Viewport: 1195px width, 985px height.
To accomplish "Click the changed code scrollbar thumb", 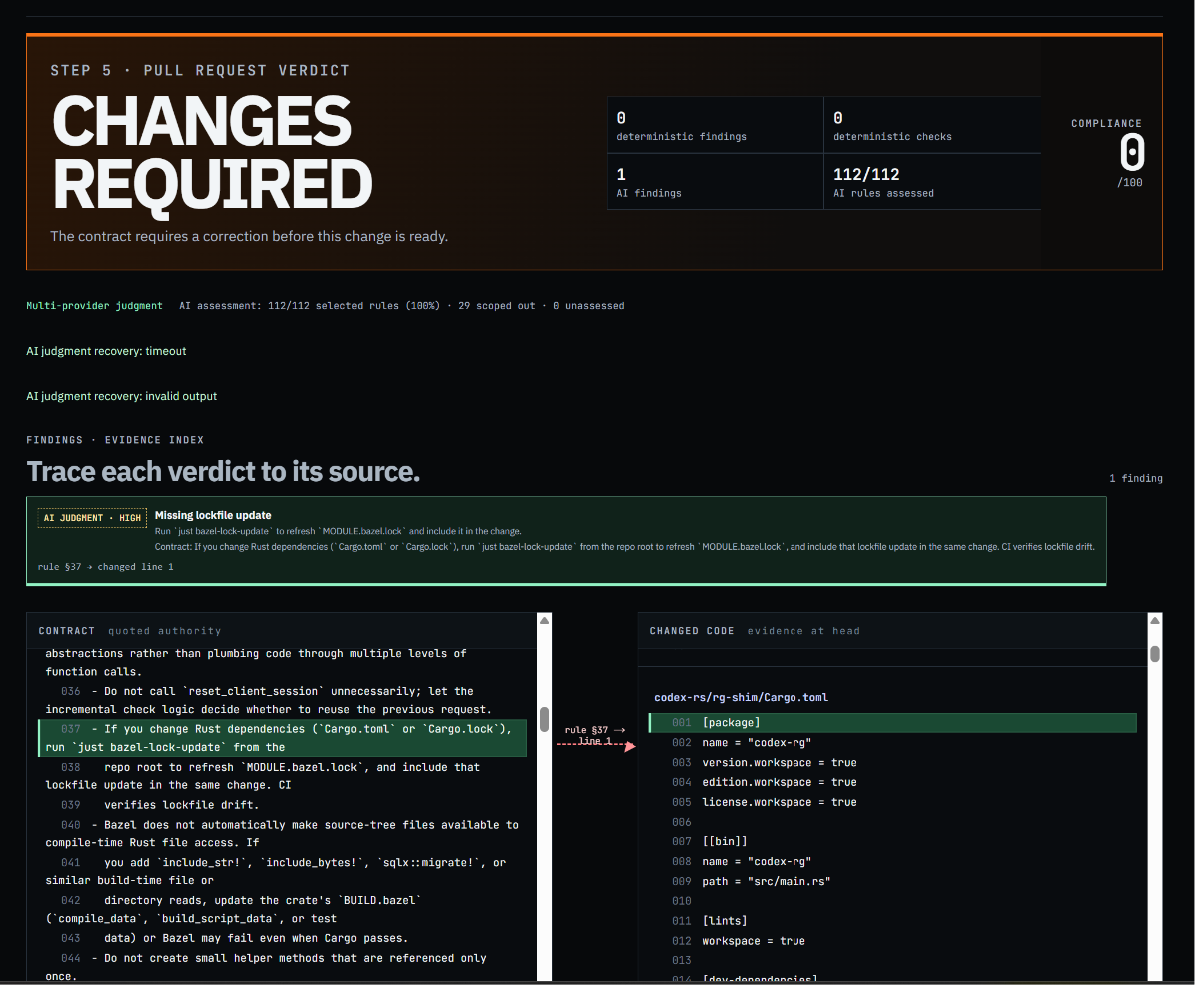I will point(1155,654).
